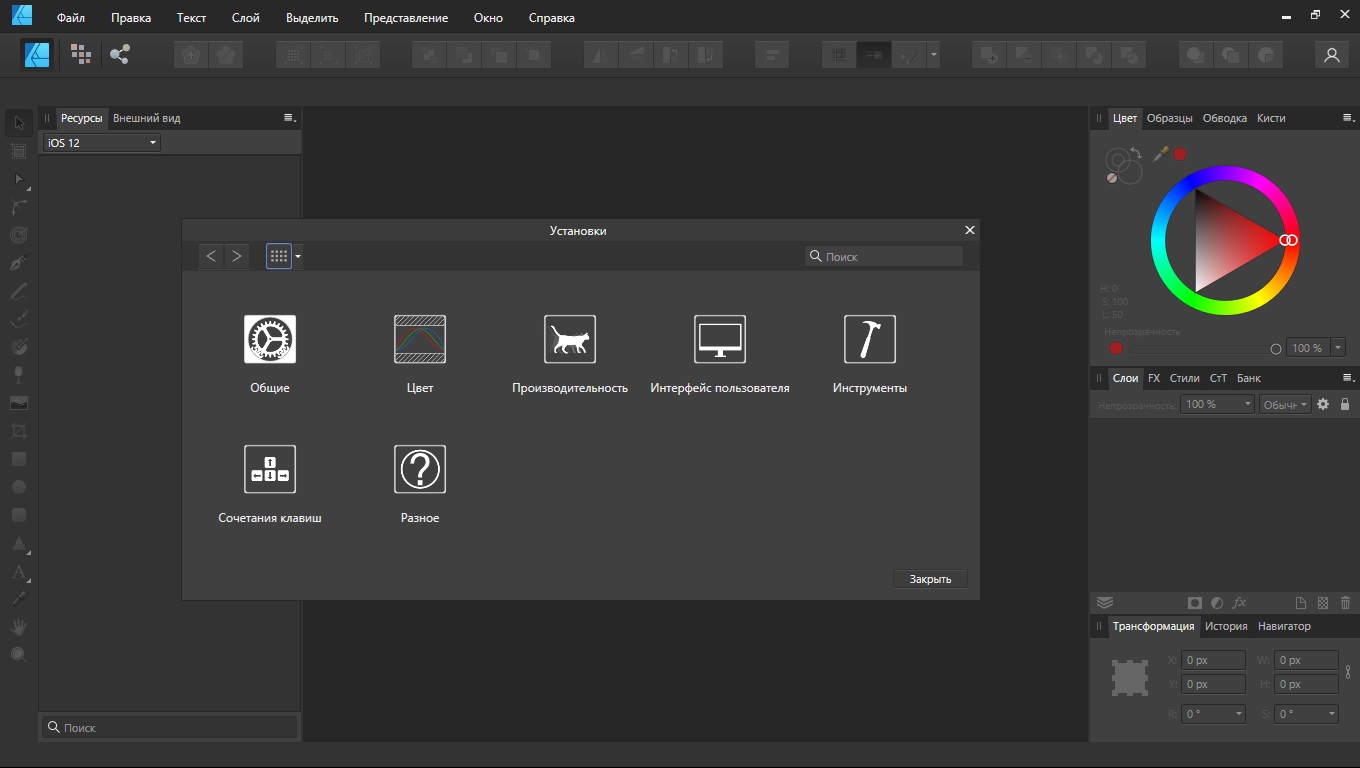Click the account profile icon
This screenshot has width=1360, height=768.
(1331, 55)
